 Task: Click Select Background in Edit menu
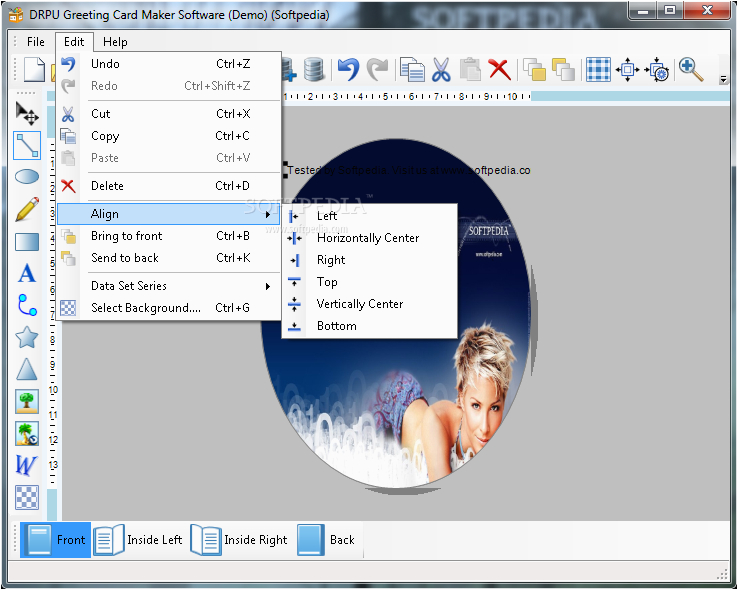(145, 308)
